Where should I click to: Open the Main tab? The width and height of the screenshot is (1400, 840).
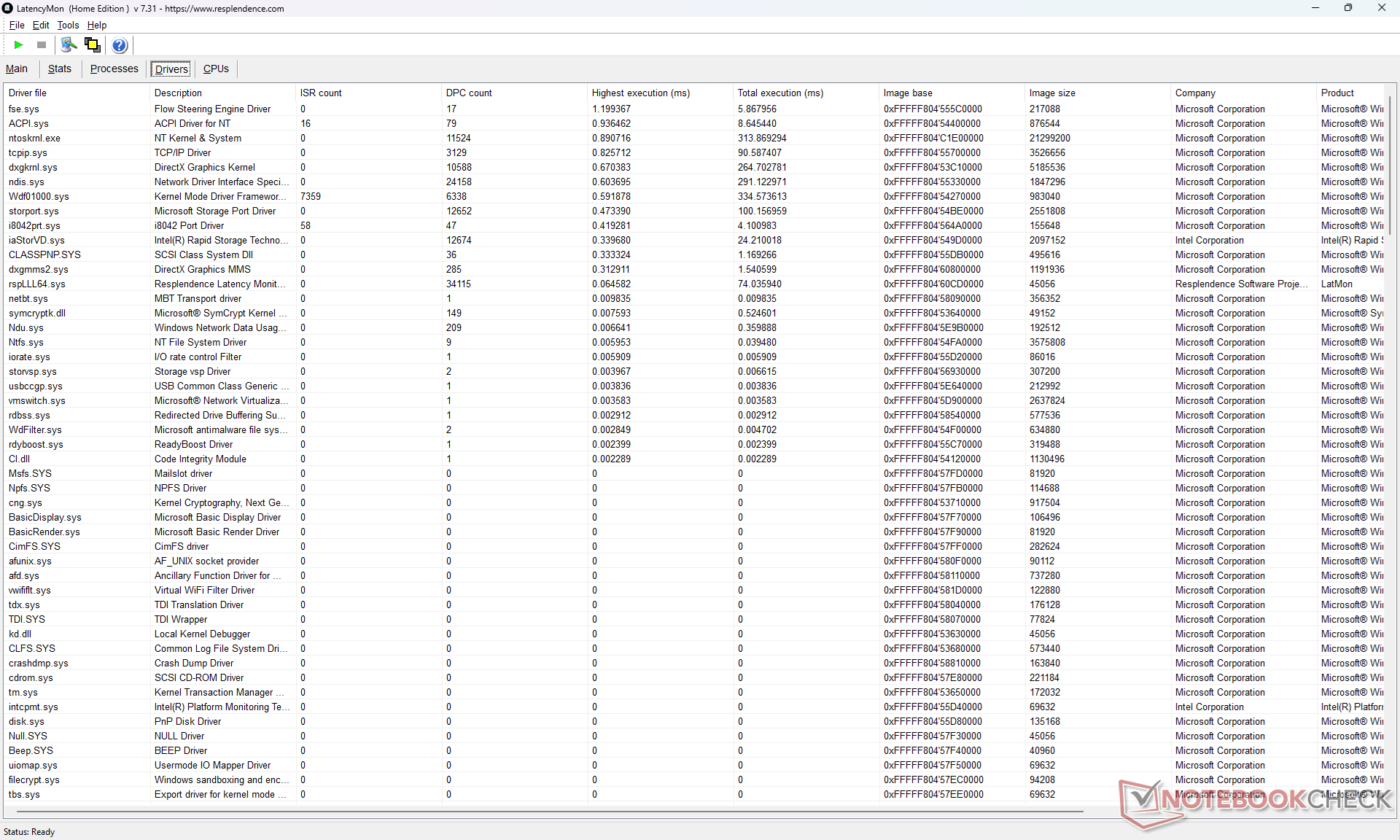(17, 69)
